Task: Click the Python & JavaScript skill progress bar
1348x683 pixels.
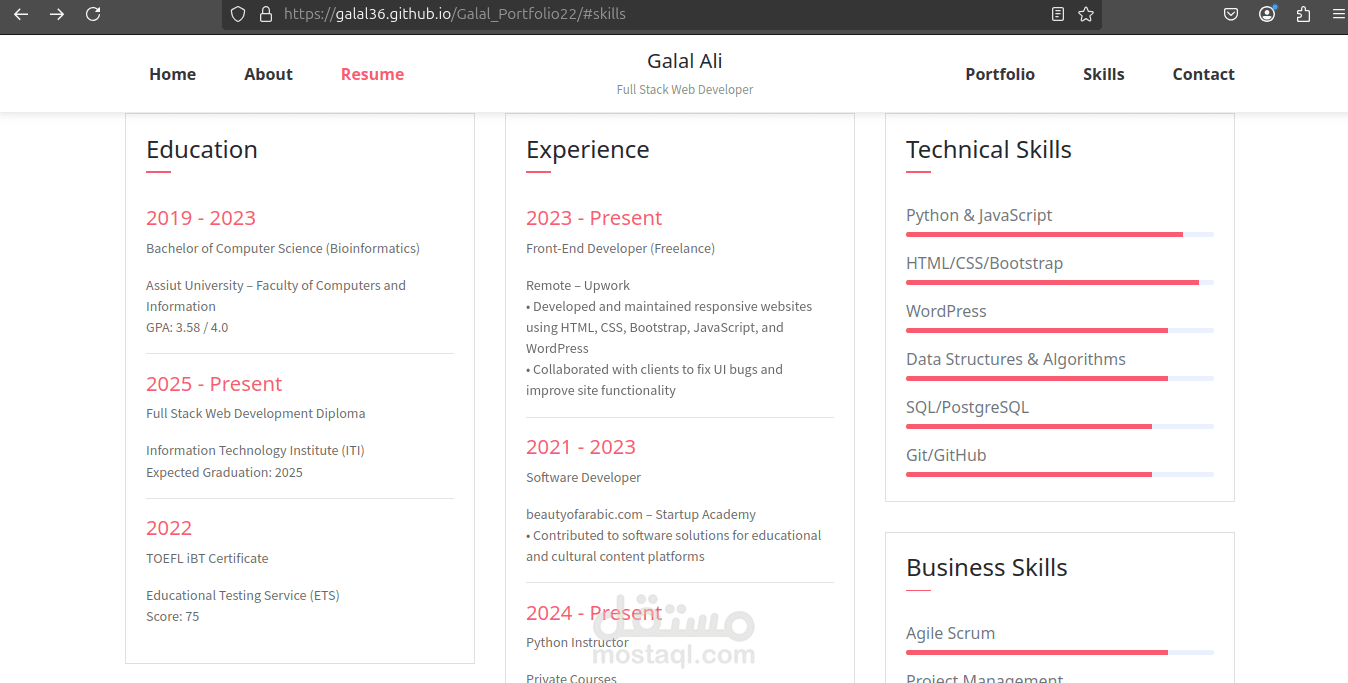Action: tap(1060, 234)
